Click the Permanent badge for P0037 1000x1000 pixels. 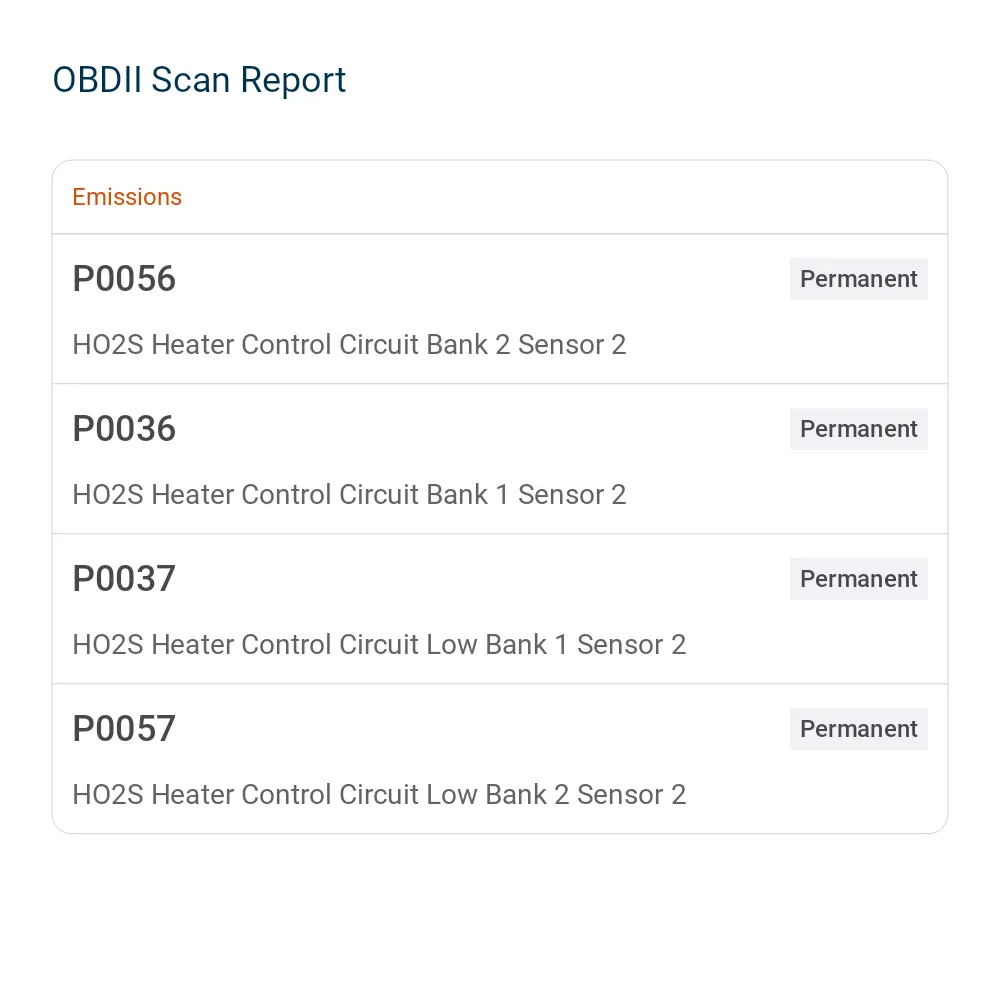(858, 578)
